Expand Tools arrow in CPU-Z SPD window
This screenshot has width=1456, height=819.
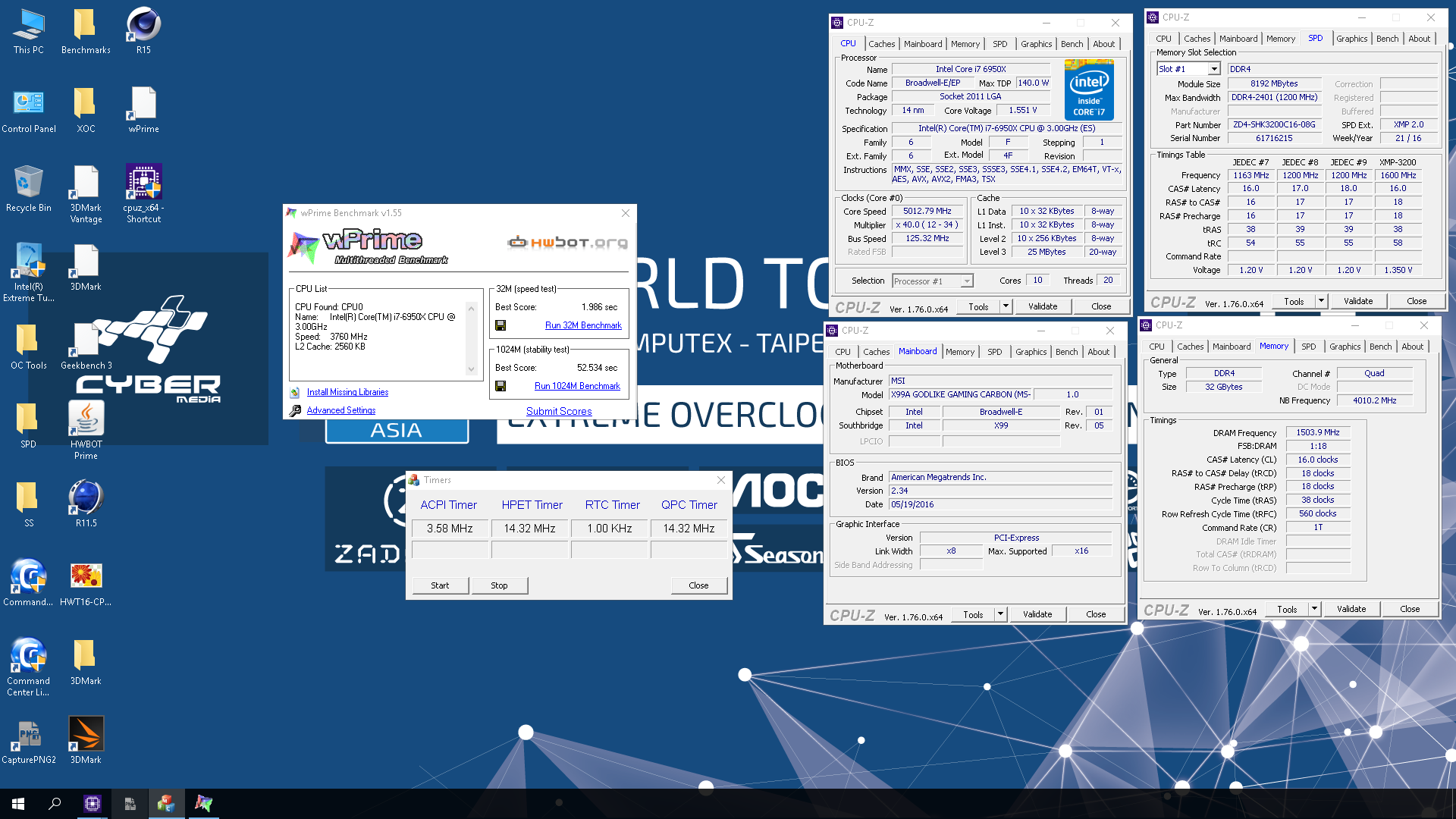(1321, 301)
